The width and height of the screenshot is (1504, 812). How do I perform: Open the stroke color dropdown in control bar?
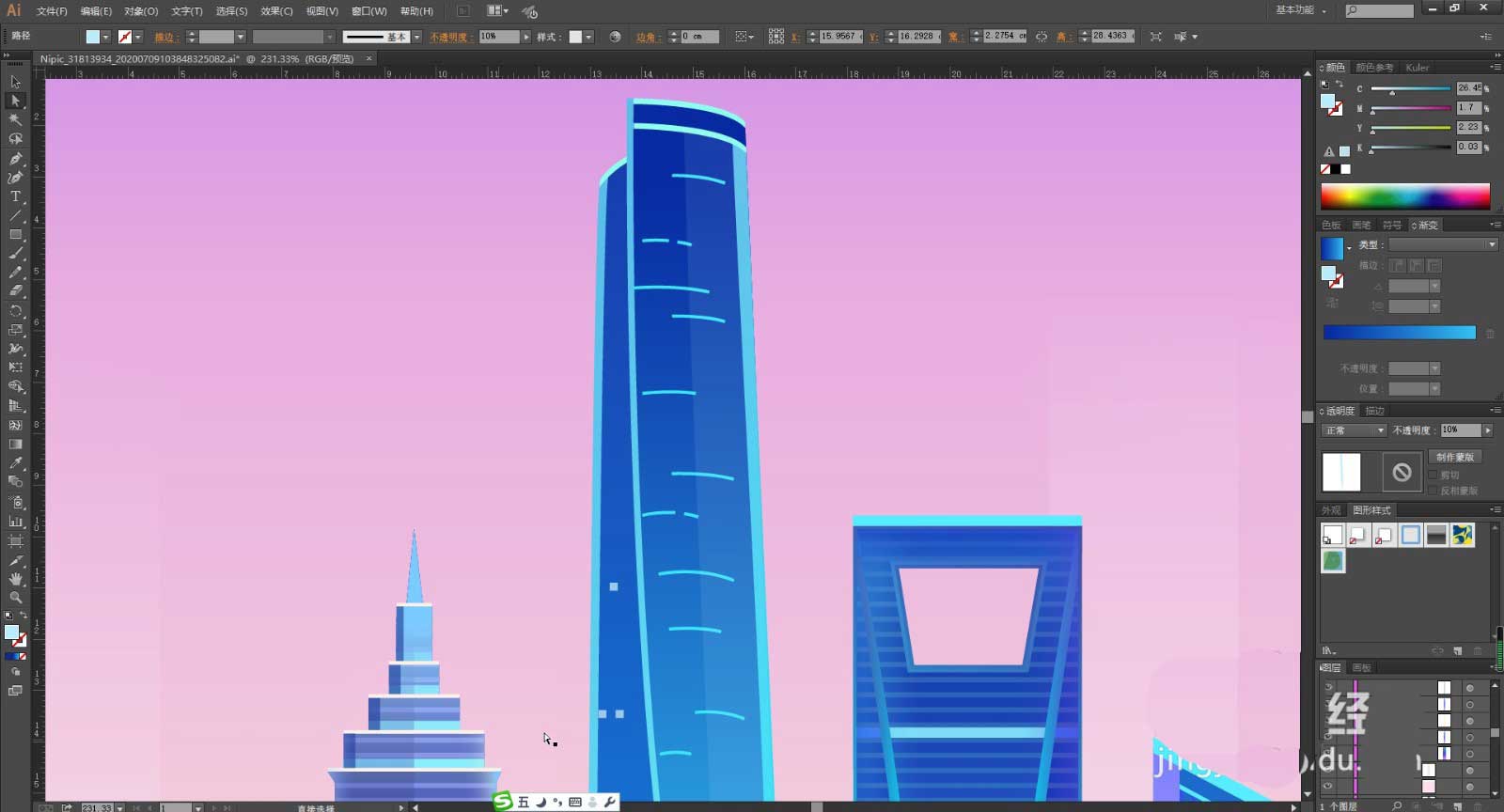(137, 37)
